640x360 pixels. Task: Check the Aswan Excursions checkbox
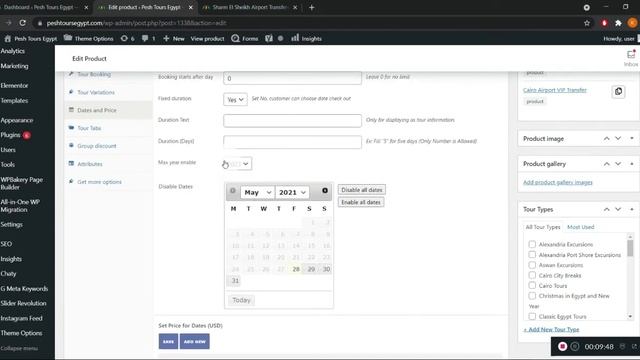click(532, 265)
